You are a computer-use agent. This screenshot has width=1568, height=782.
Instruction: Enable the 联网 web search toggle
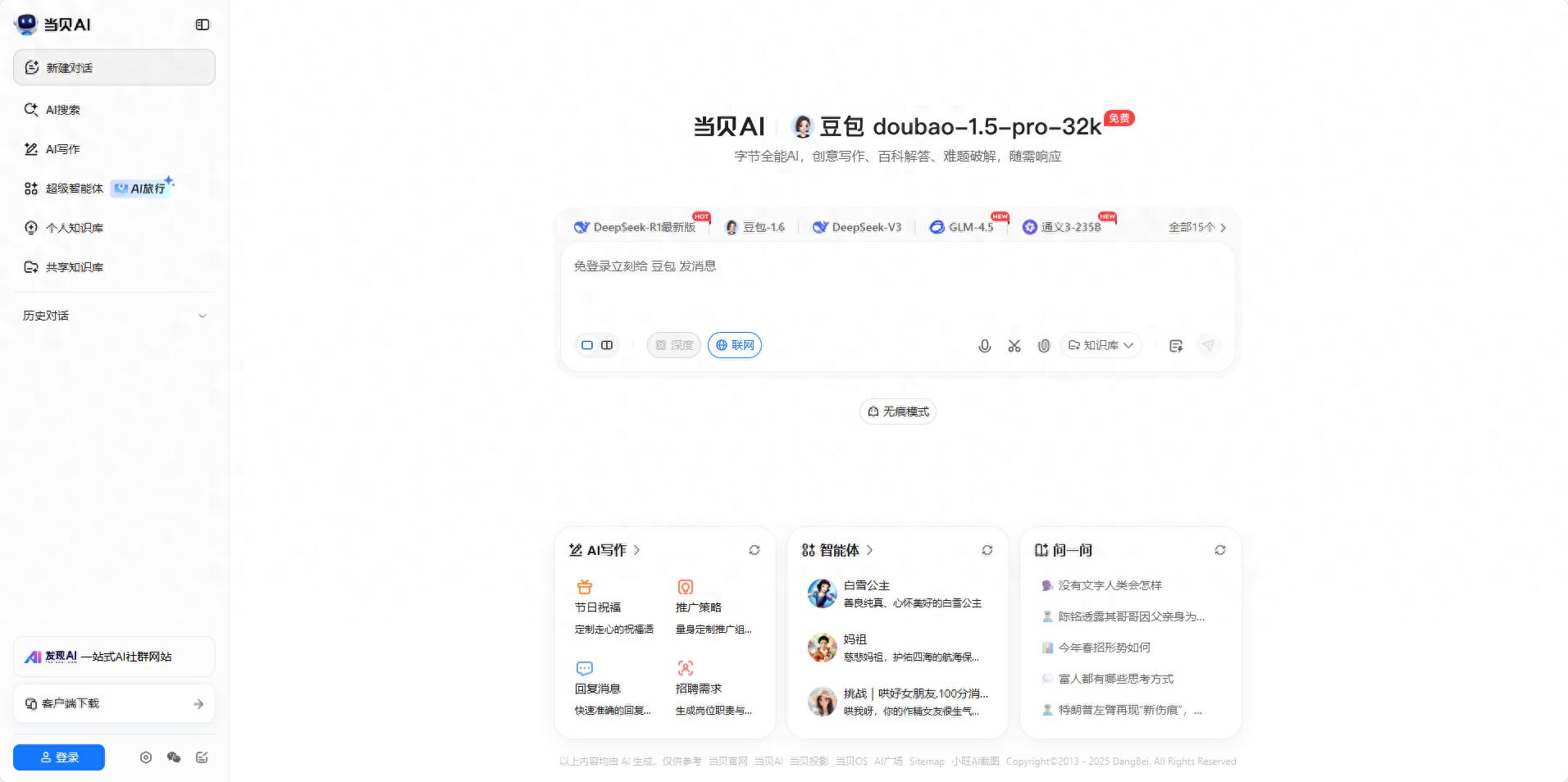tap(734, 345)
